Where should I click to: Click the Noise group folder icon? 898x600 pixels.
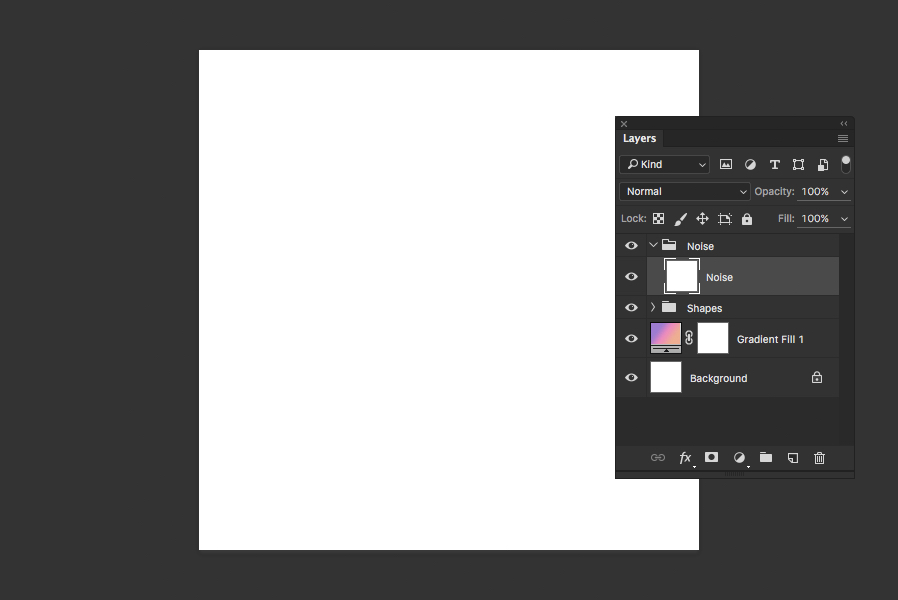[669, 245]
